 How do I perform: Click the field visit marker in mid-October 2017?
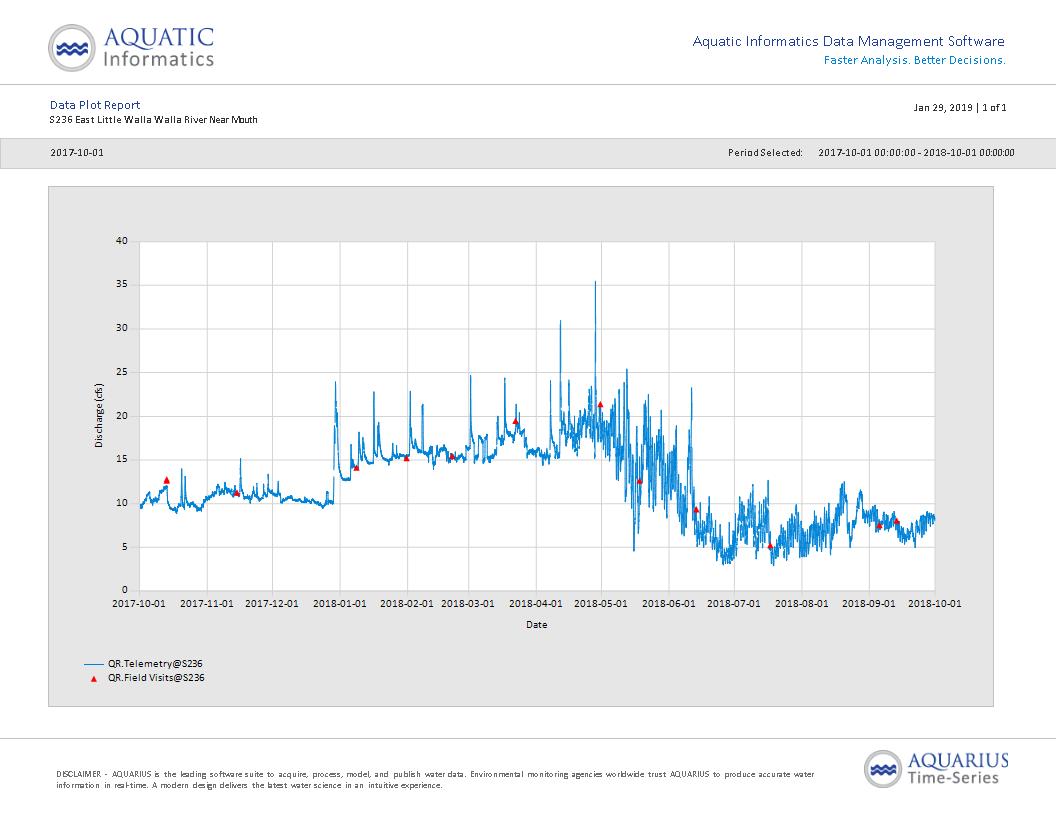pyautogui.click(x=166, y=481)
